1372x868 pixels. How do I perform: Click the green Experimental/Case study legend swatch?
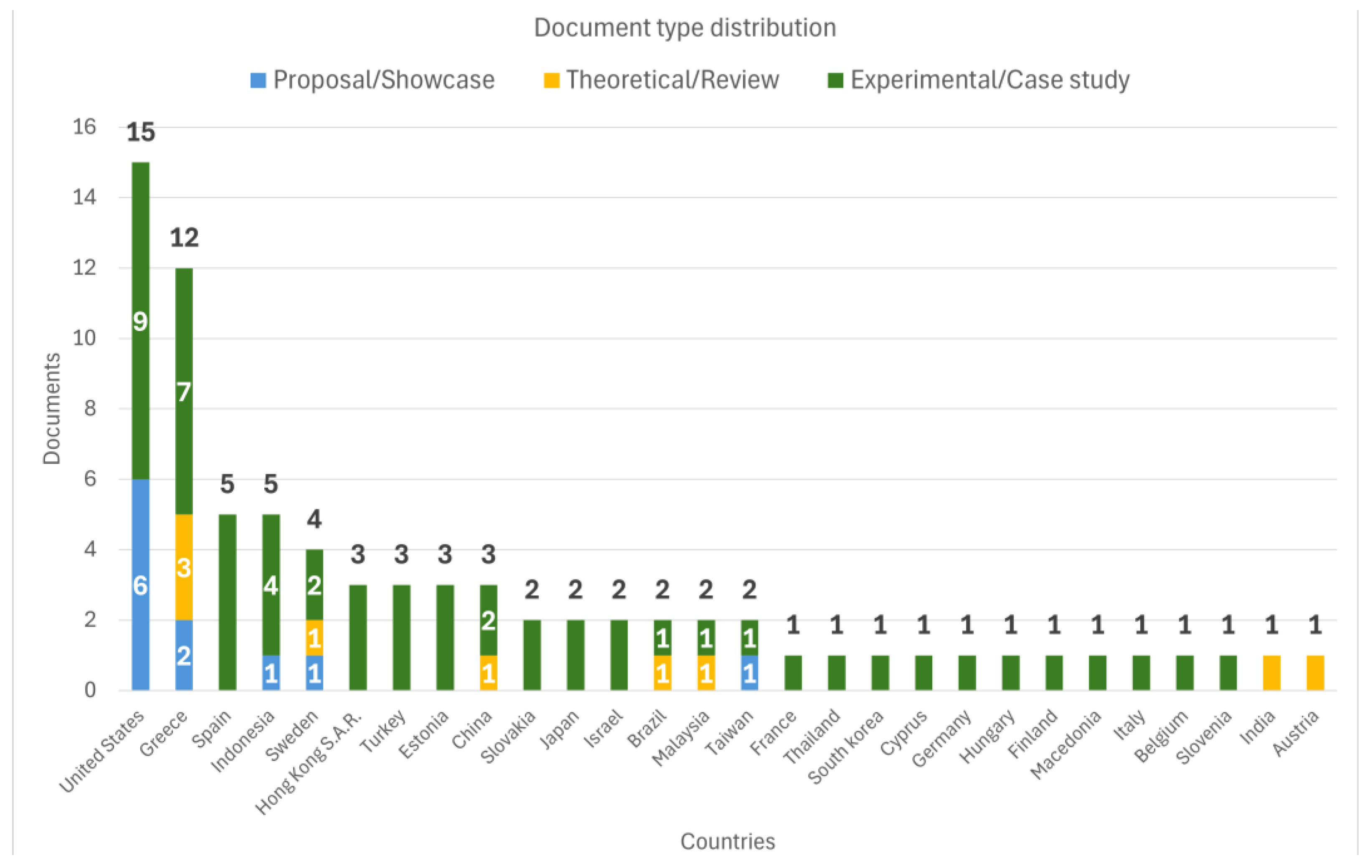(835, 80)
